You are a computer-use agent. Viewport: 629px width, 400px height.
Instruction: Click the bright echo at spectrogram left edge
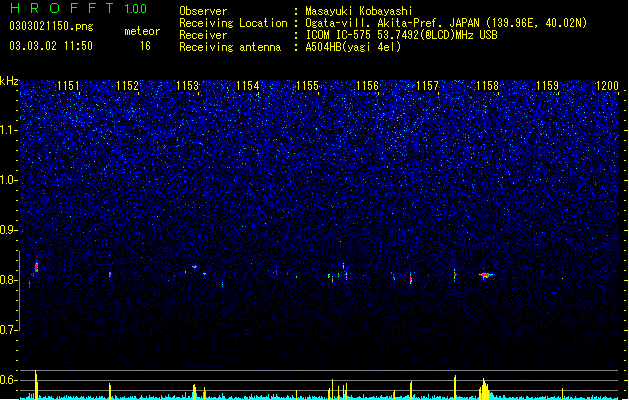point(36,267)
